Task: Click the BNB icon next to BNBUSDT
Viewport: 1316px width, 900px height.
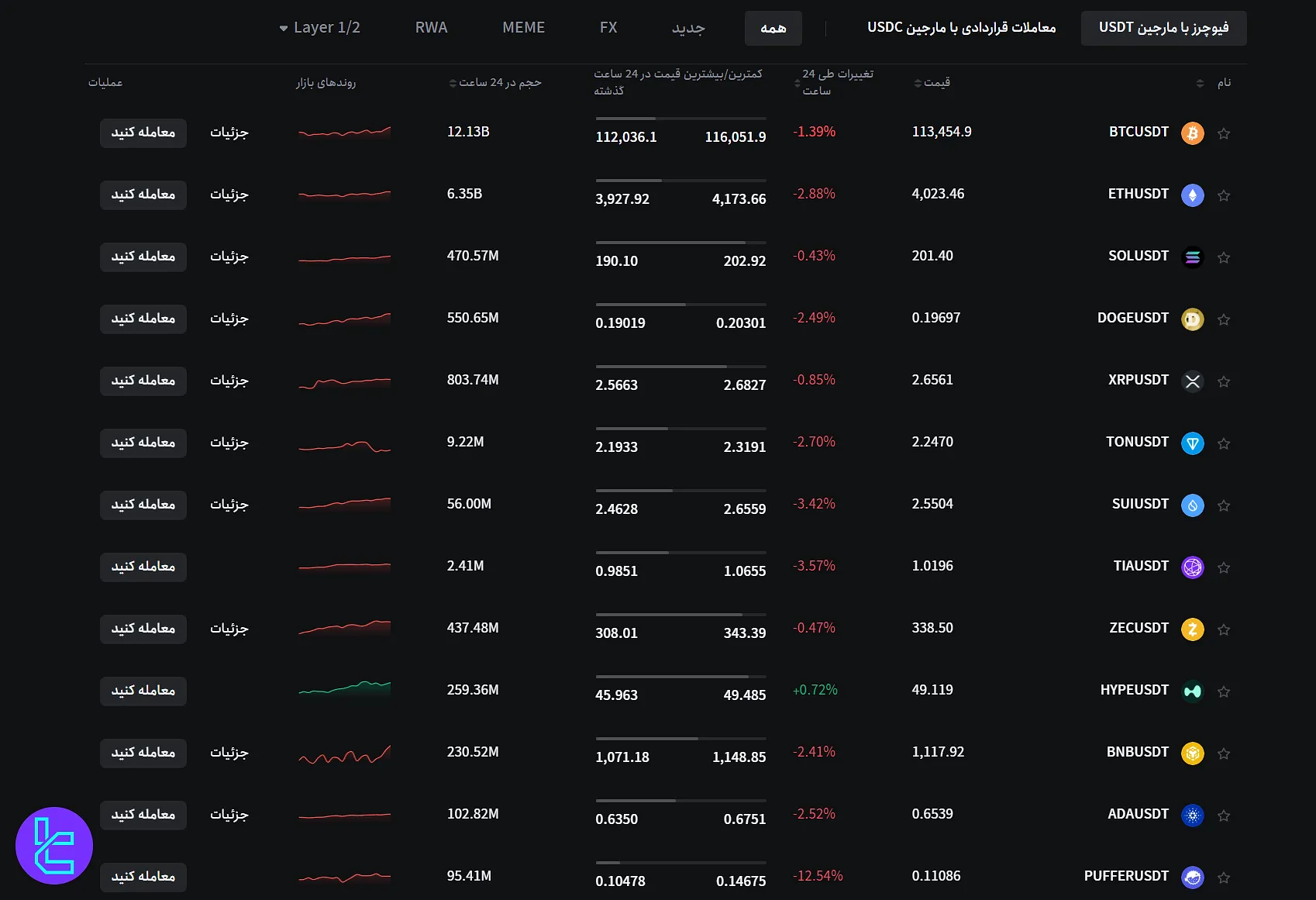Action: [1192, 753]
